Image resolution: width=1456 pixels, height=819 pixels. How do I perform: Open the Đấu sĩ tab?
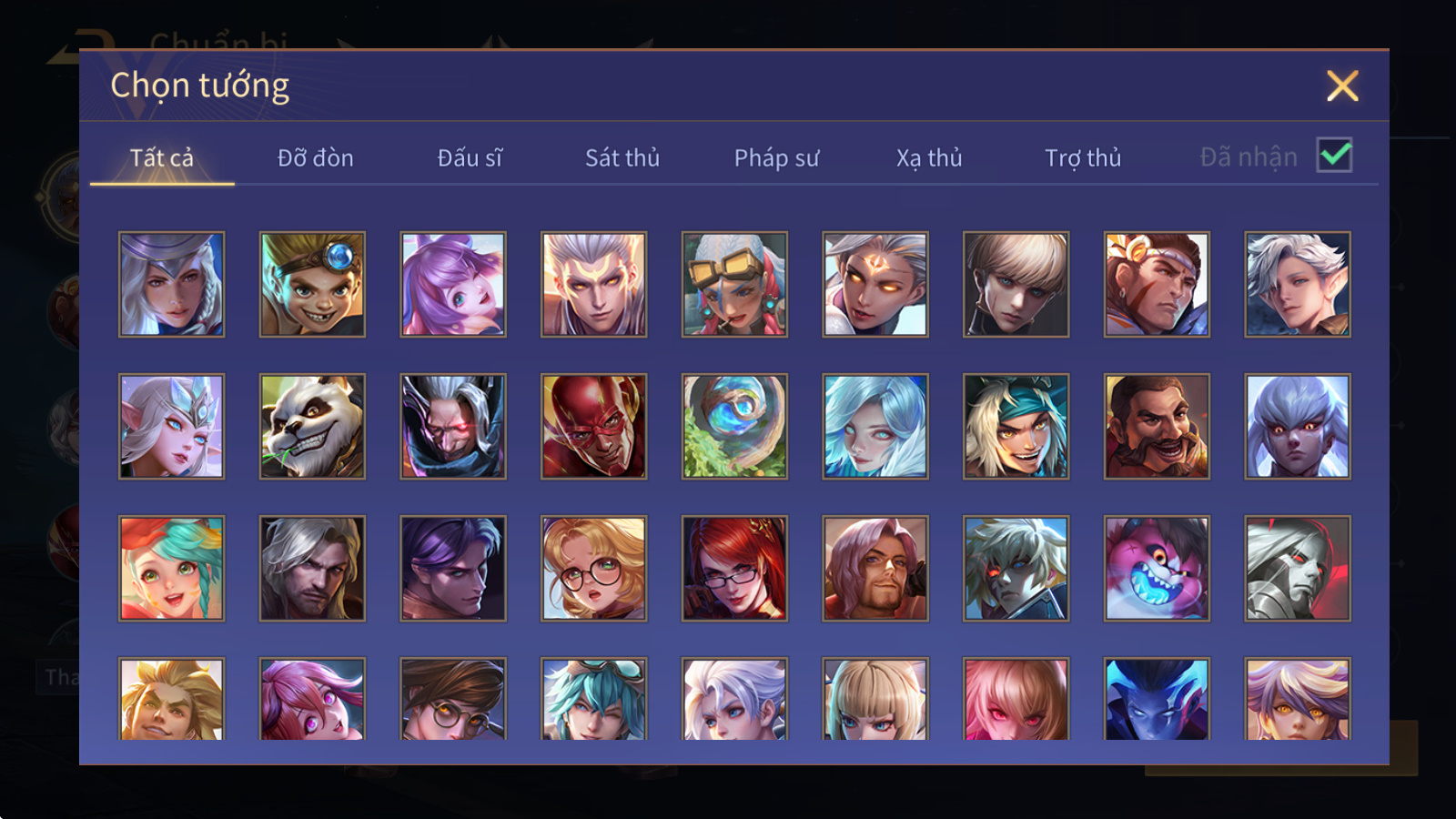[470, 157]
